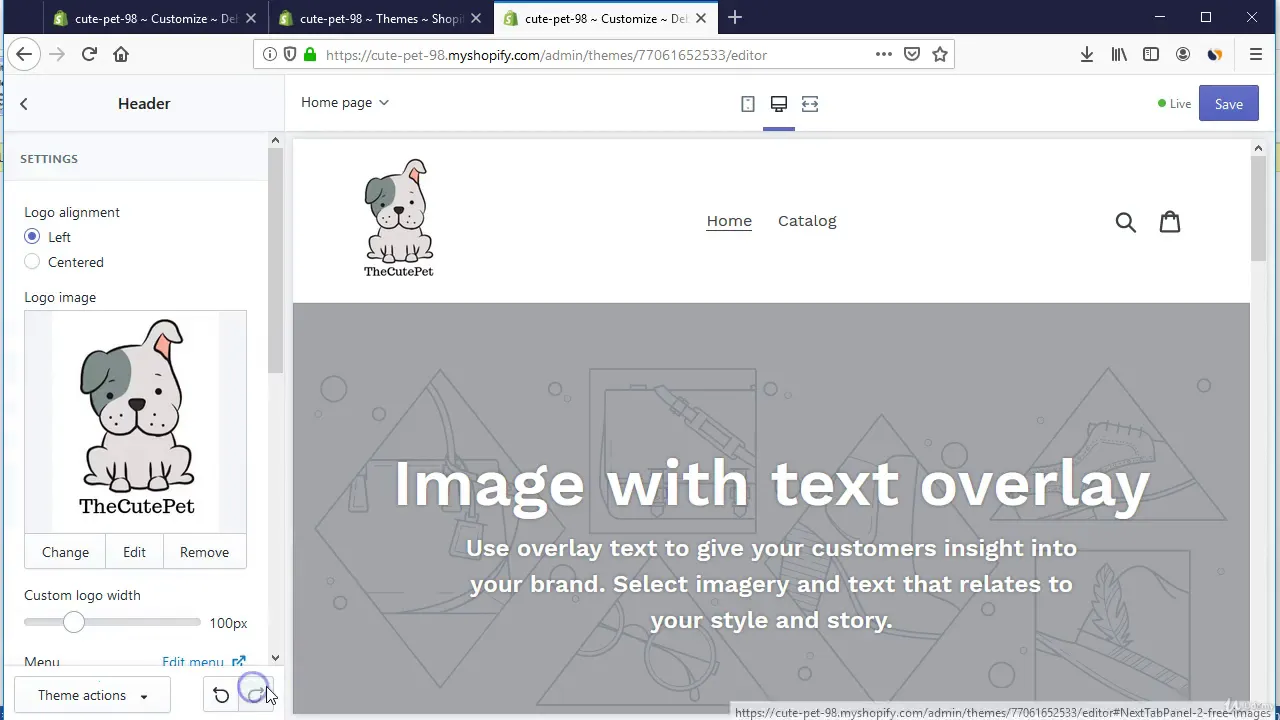Image resolution: width=1280 pixels, height=720 pixels.
Task: Close the first Customize browser tab
Action: (251, 18)
